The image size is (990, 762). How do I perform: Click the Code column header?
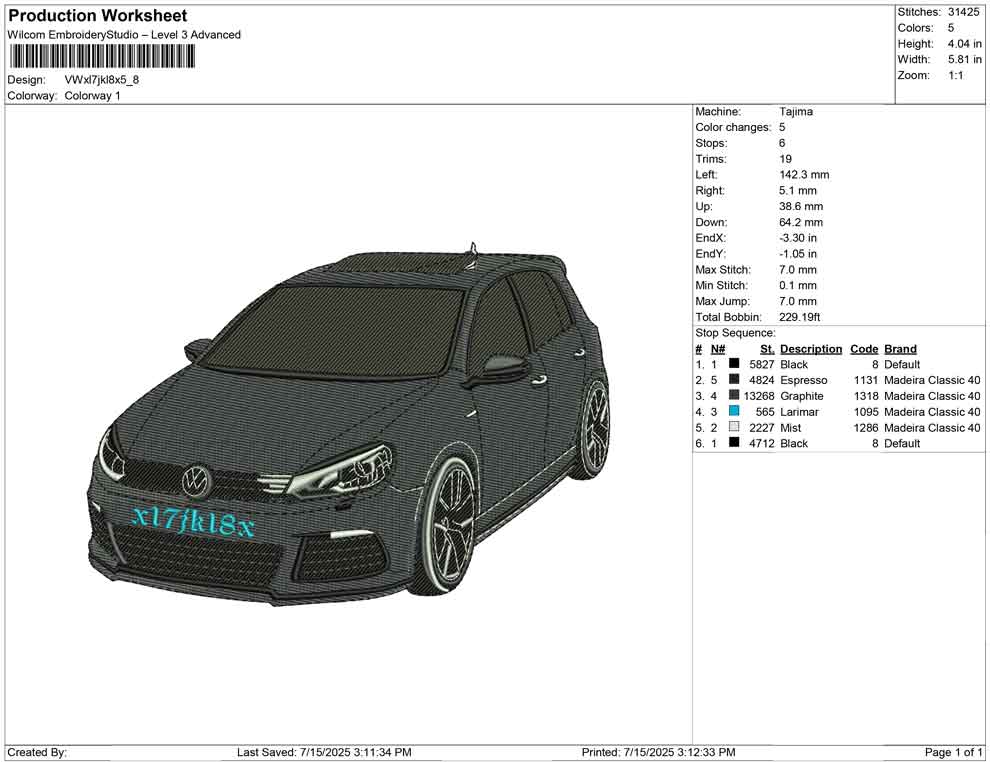click(864, 349)
